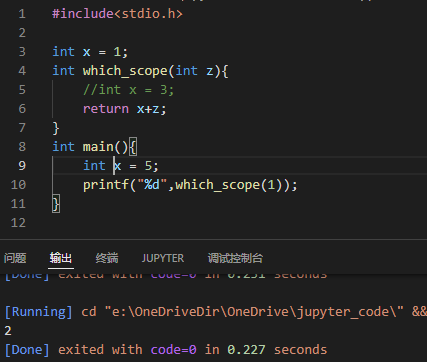Switch to the 调试控制台 debug console tab
The height and width of the screenshot is (362, 427).
pyautogui.click(x=235, y=258)
